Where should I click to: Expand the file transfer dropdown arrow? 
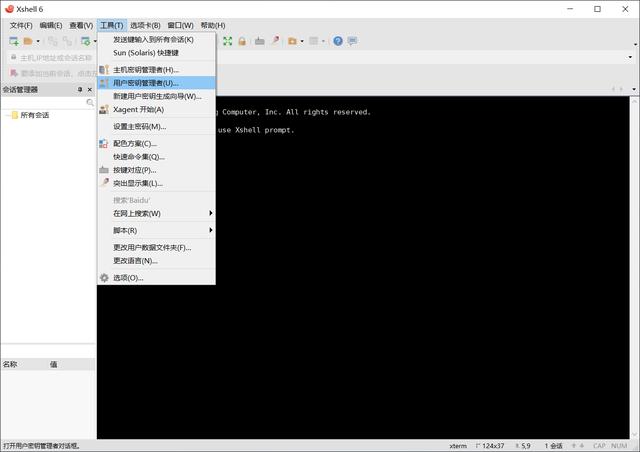[302, 41]
